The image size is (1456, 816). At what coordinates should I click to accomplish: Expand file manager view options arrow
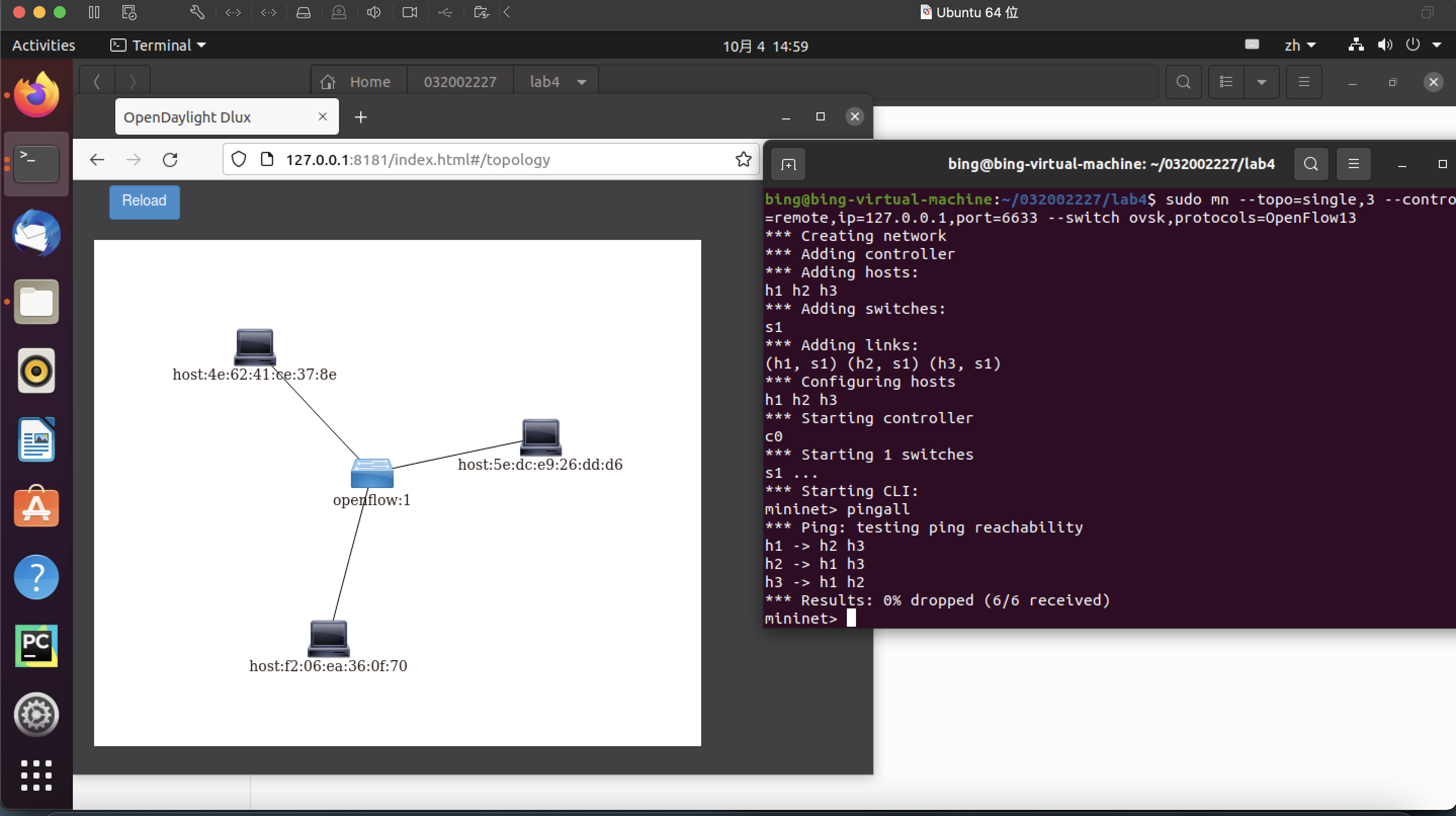click(x=1261, y=83)
